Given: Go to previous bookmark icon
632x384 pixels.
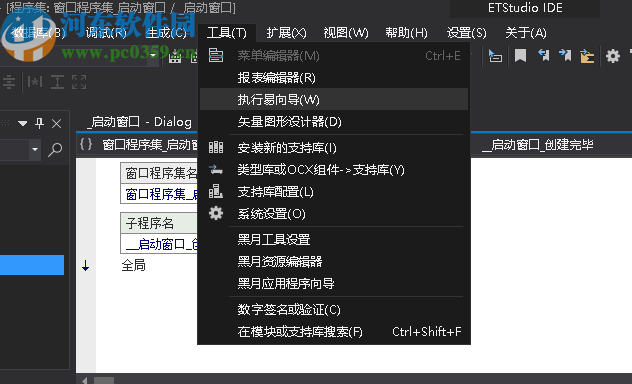Looking at the screenshot, I should [543, 56].
